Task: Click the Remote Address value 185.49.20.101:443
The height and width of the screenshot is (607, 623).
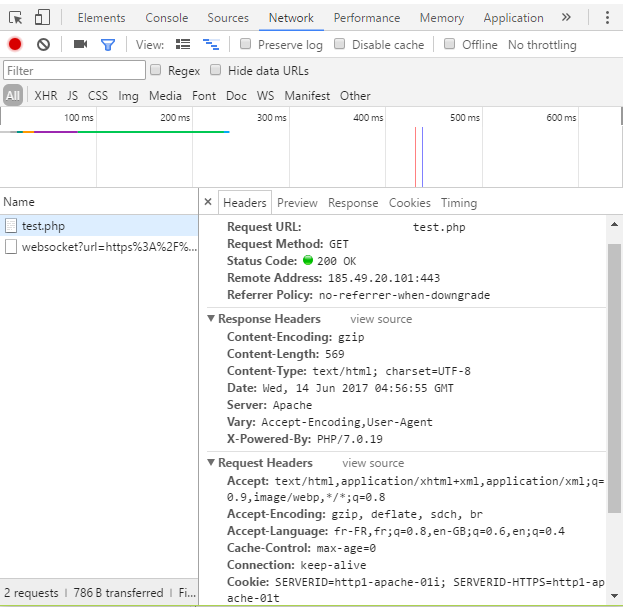Action: tap(384, 278)
